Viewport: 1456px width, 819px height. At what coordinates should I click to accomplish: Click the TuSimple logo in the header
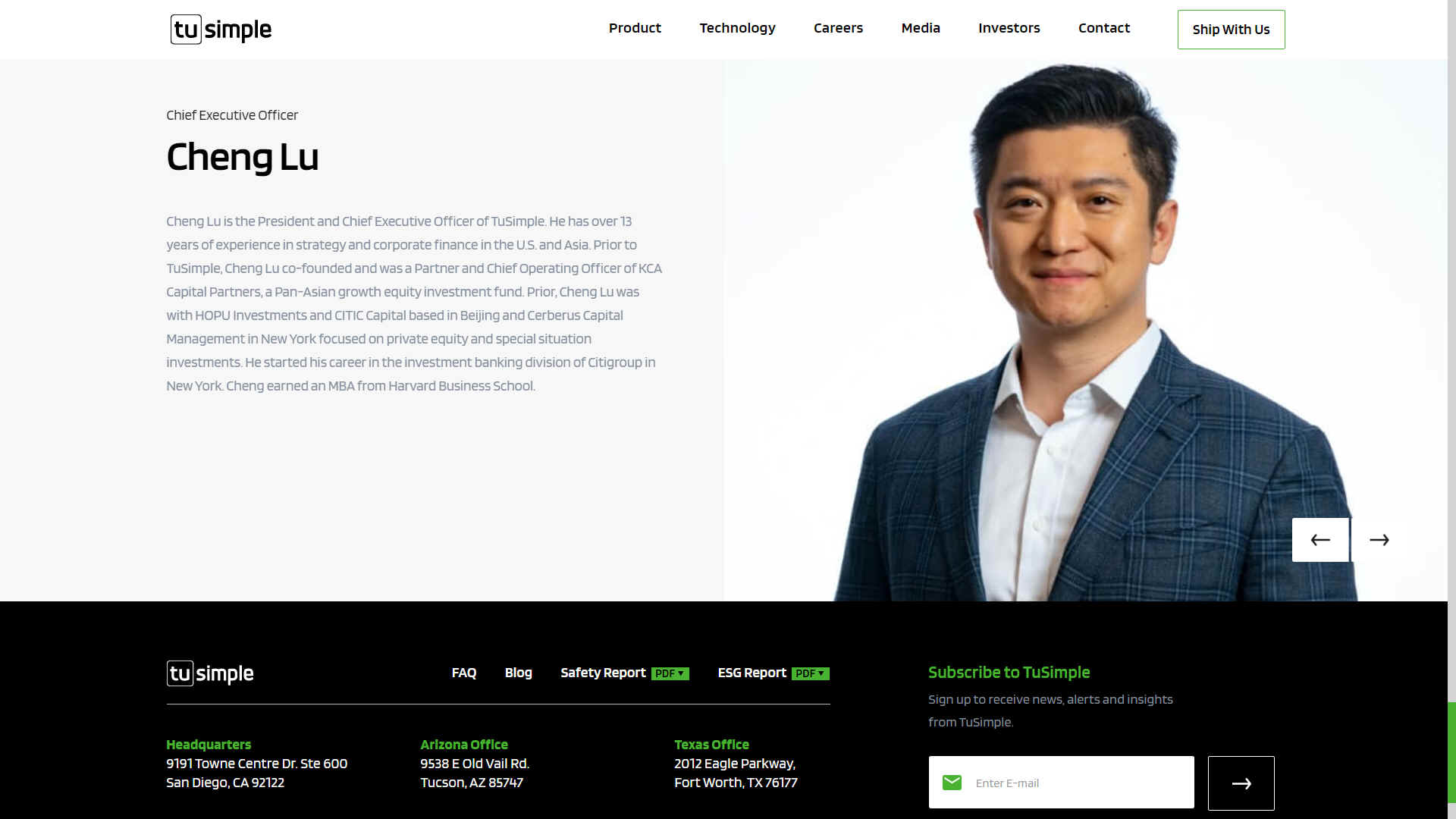tap(221, 30)
